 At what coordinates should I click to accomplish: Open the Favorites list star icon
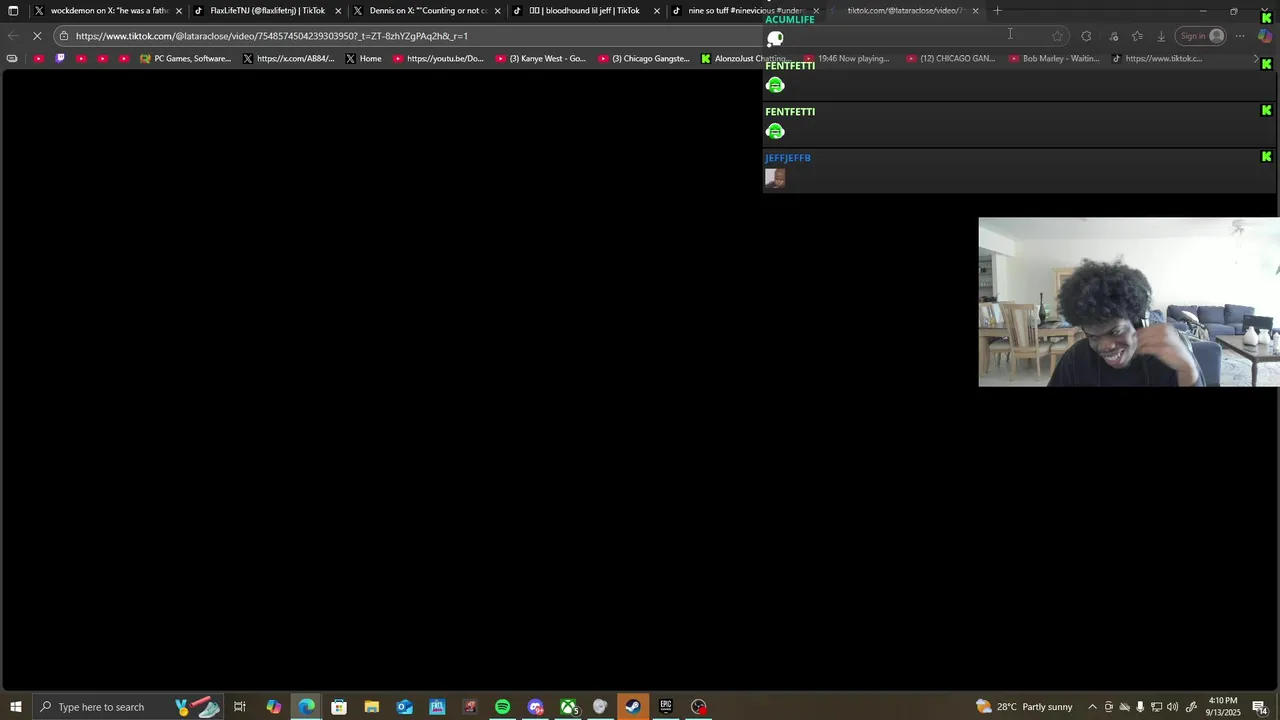coord(1137,36)
